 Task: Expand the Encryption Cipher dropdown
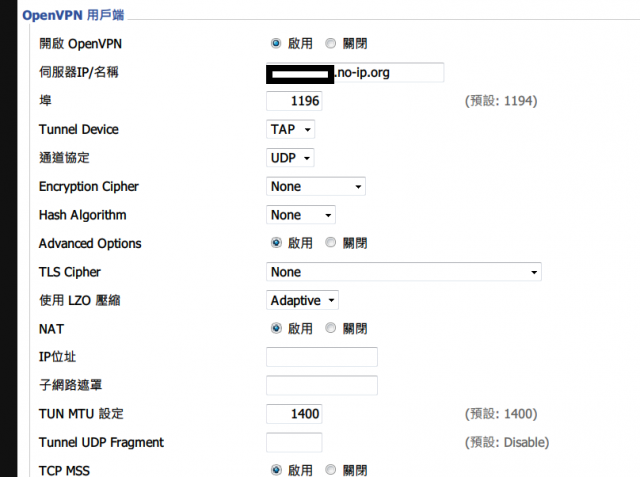coord(316,186)
